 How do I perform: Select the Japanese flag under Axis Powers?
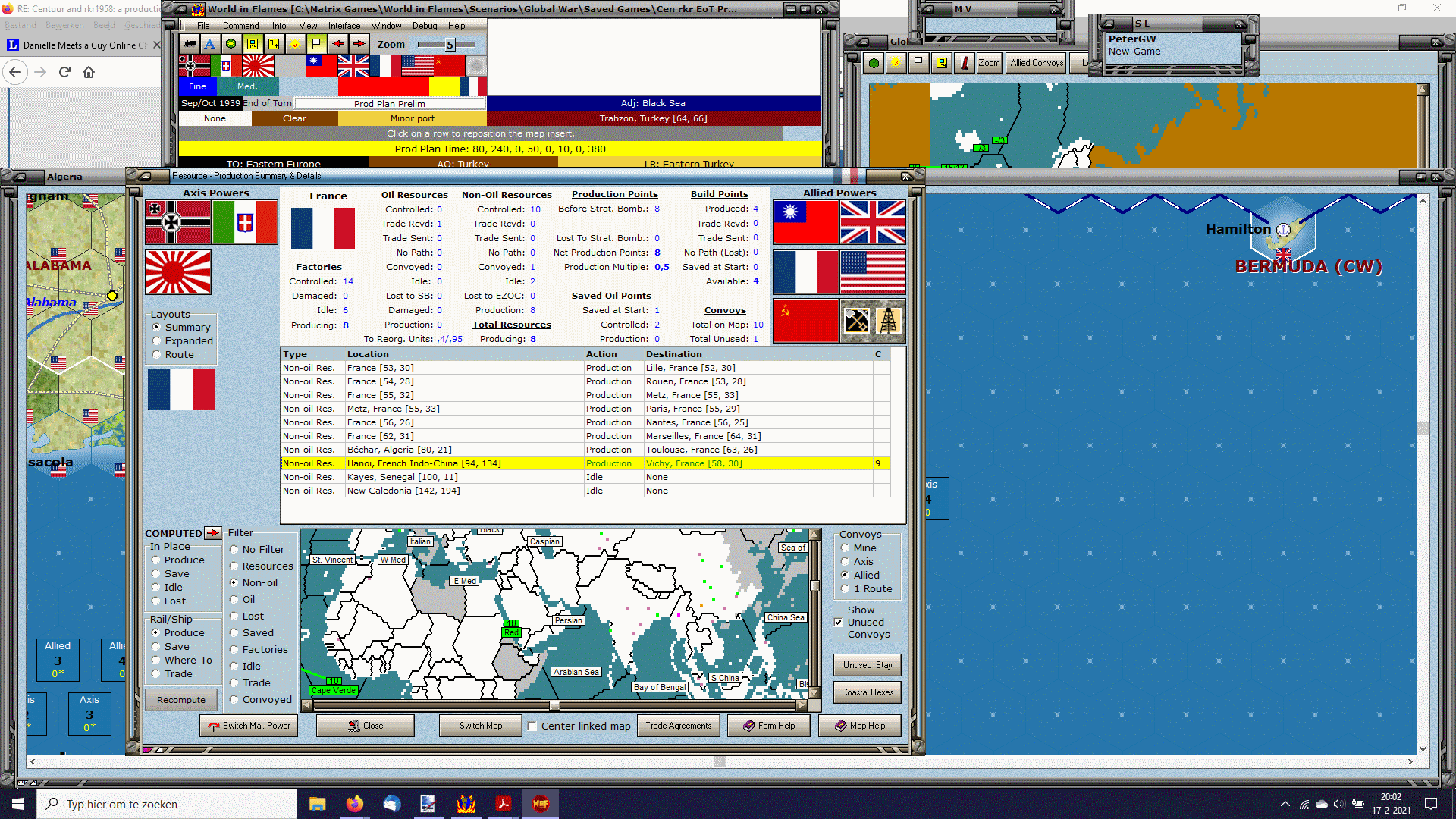[178, 272]
